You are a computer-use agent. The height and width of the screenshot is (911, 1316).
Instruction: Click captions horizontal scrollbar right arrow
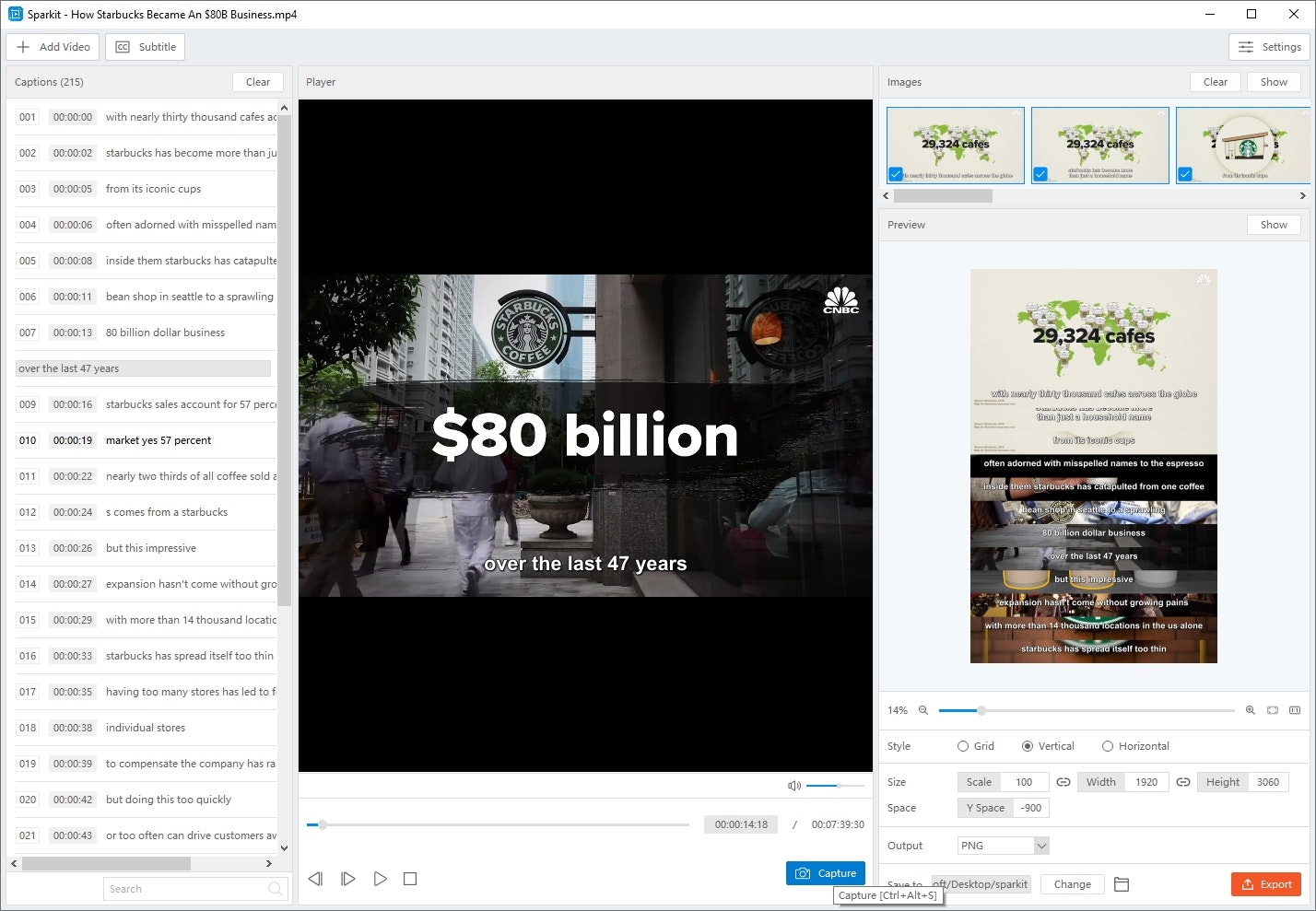pos(268,864)
